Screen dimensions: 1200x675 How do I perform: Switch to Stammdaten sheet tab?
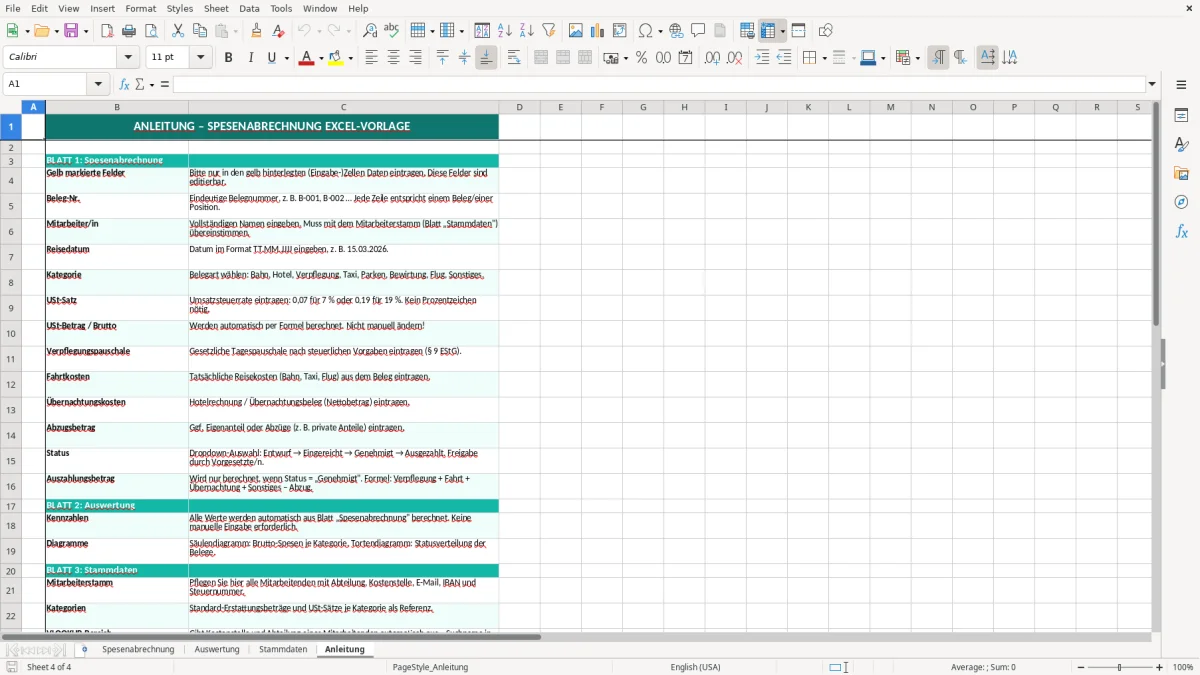pos(283,649)
